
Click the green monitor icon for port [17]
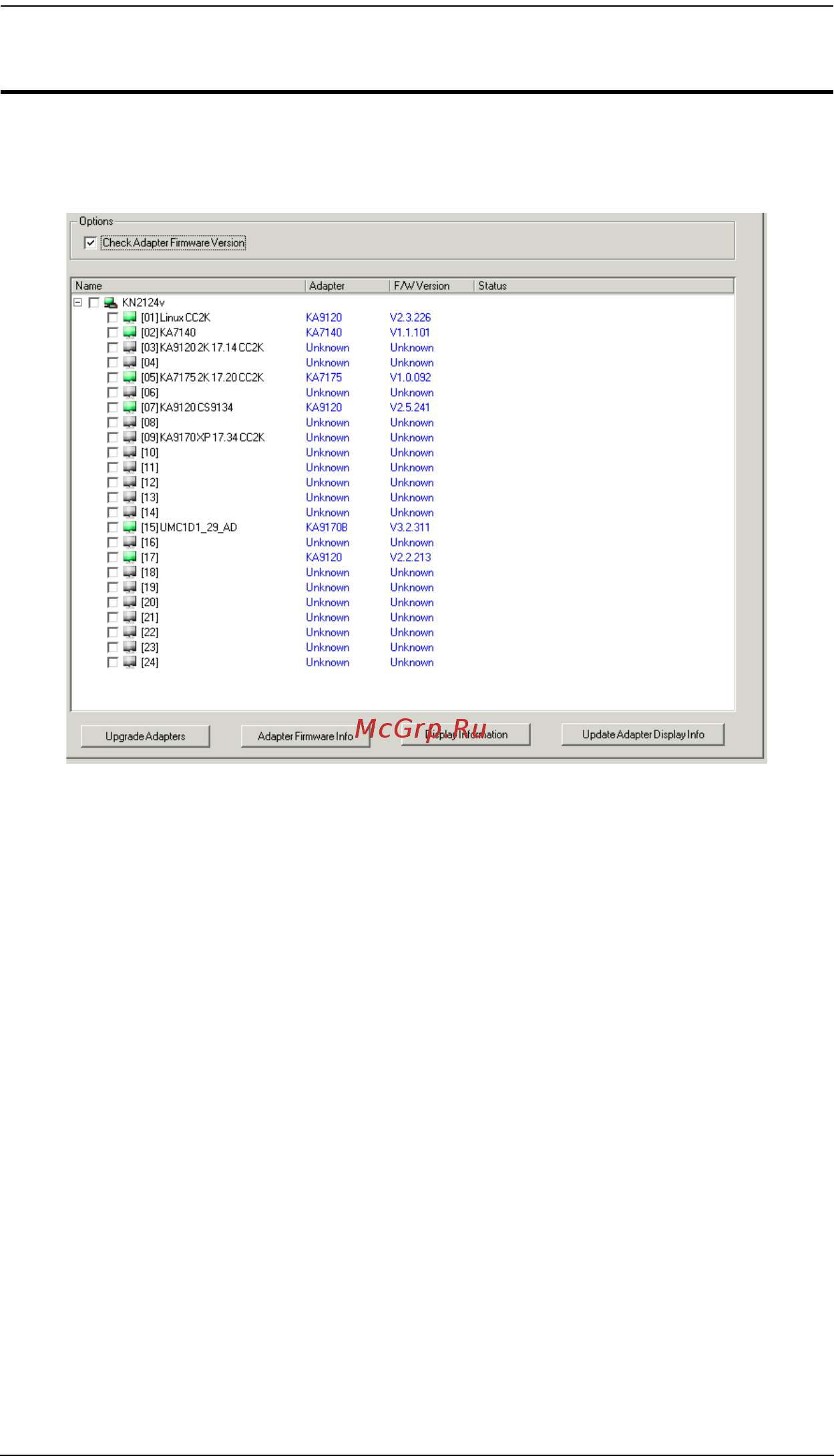pyautogui.click(x=130, y=557)
